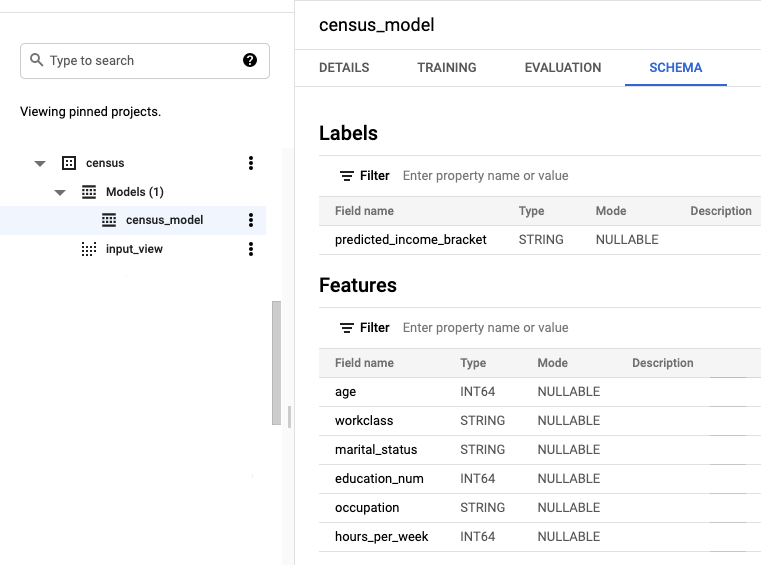761x565 pixels.
Task: Click the occupation field name
Action: [367, 508]
